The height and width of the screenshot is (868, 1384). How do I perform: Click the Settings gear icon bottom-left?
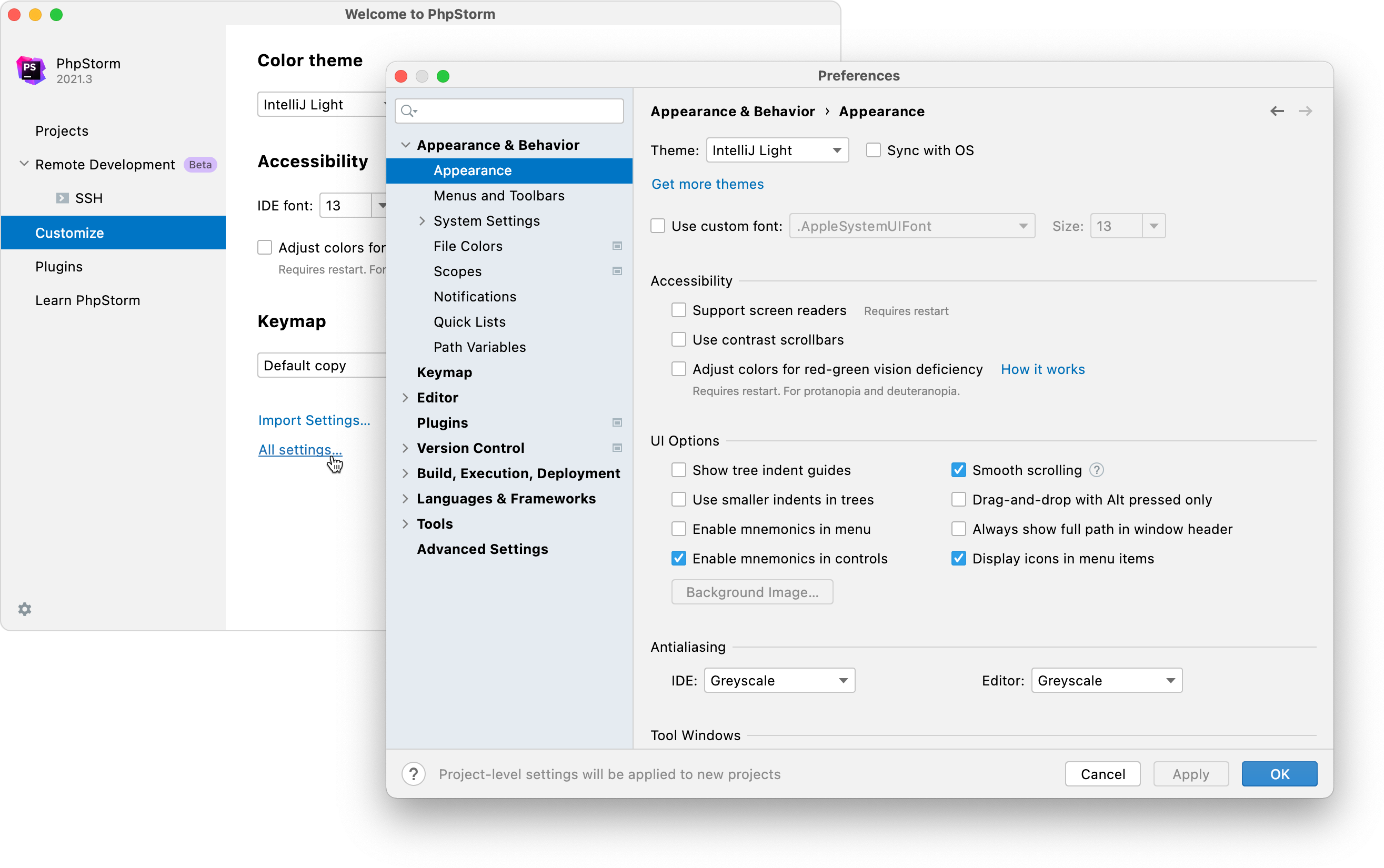point(24,608)
